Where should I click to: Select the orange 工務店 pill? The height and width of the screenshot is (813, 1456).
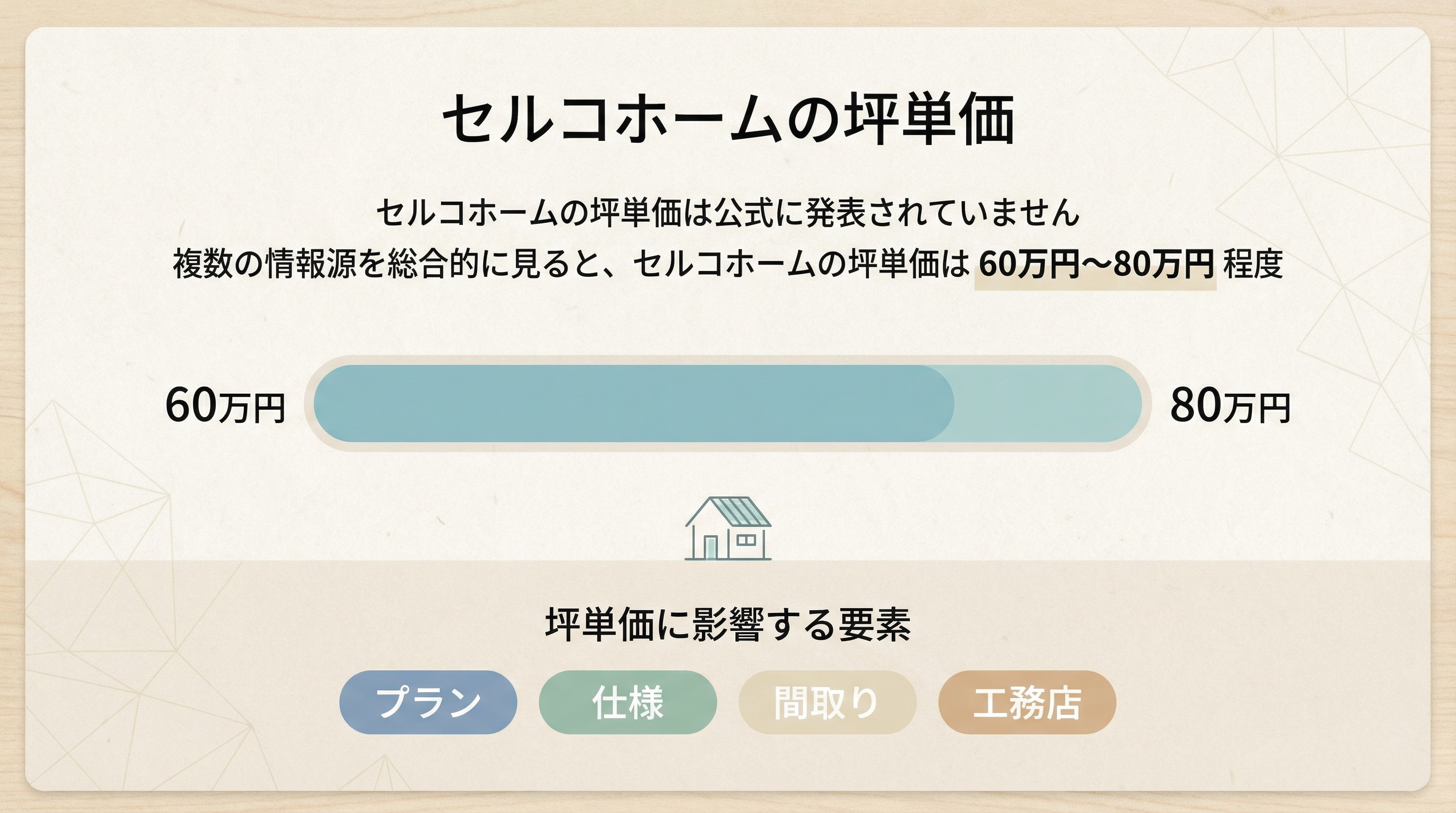tap(1026, 703)
